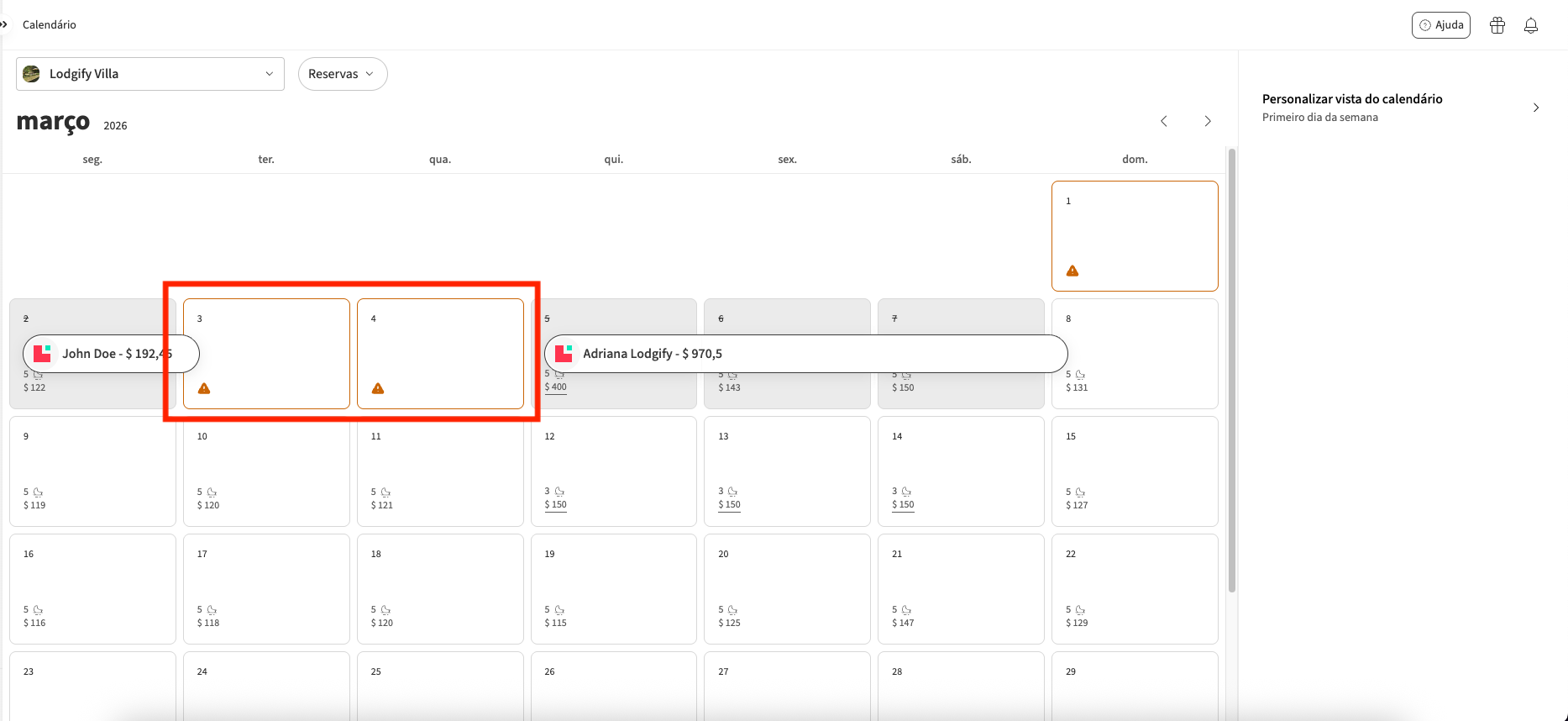This screenshot has height=721, width=1568.
Task: Click the Calendário breadcrumb title
Action: [50, 24]
